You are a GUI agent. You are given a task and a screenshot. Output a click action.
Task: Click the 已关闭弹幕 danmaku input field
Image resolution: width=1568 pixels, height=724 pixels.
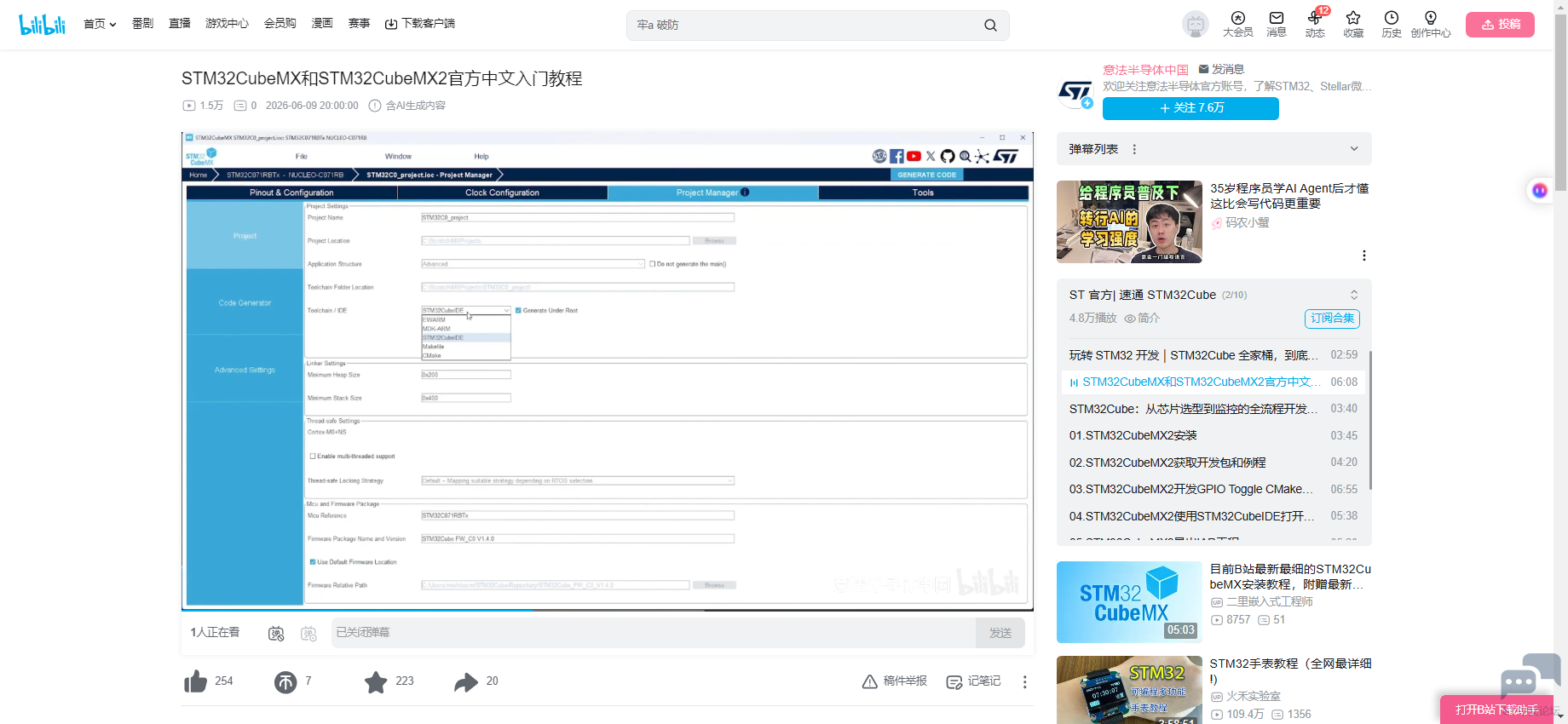[653, 633]
